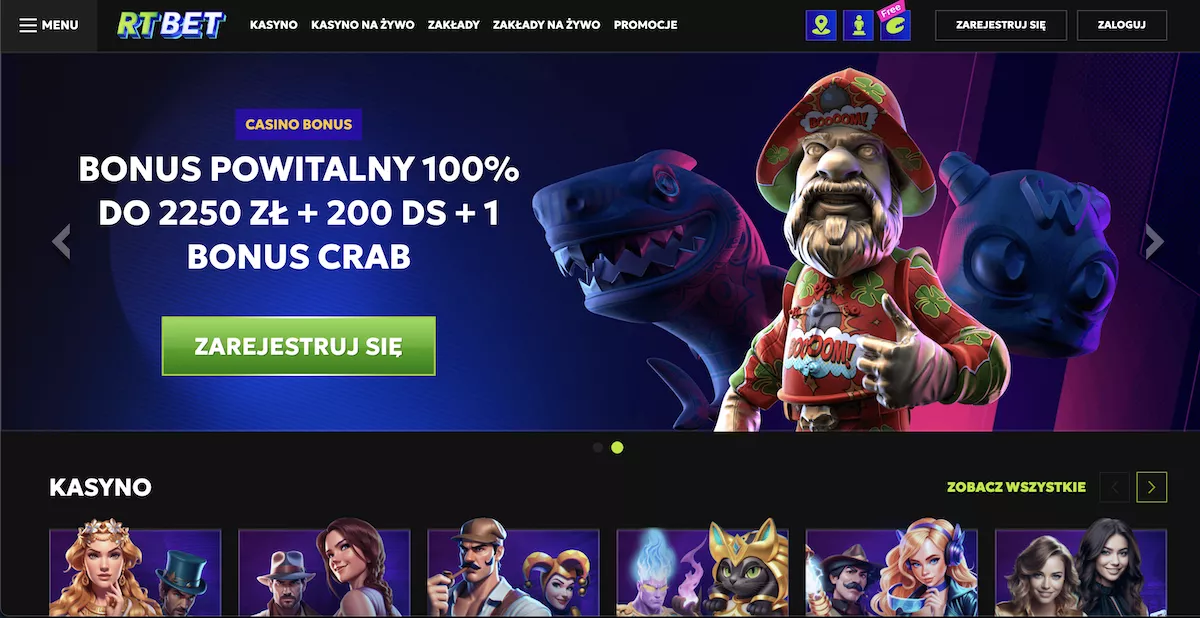Go to Zakłady na żywo
Image resolution: width=1200 pixels, height=618 pixels.
click(x=547, y=25)
